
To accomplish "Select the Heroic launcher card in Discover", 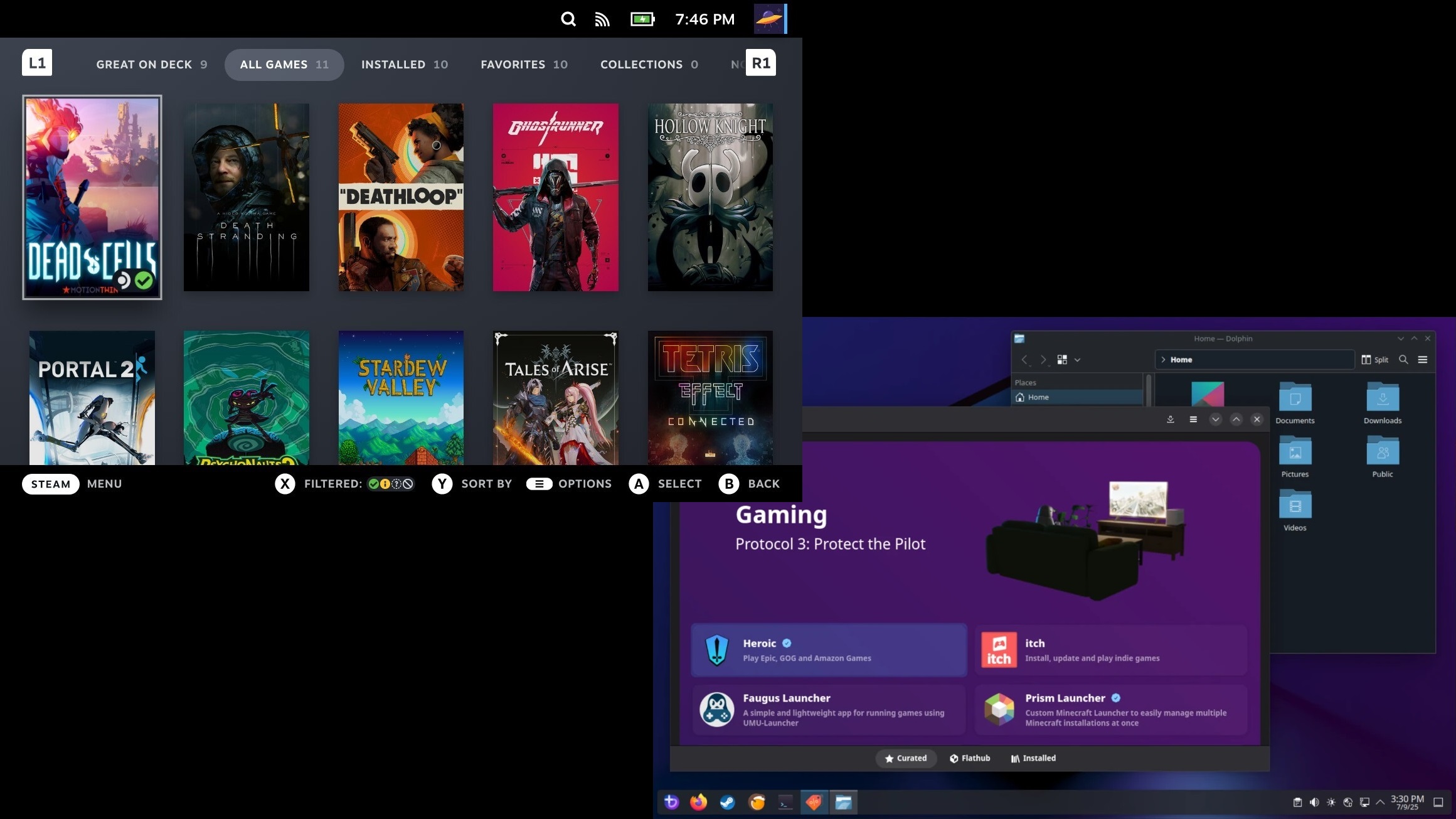I will coord(828,650).
